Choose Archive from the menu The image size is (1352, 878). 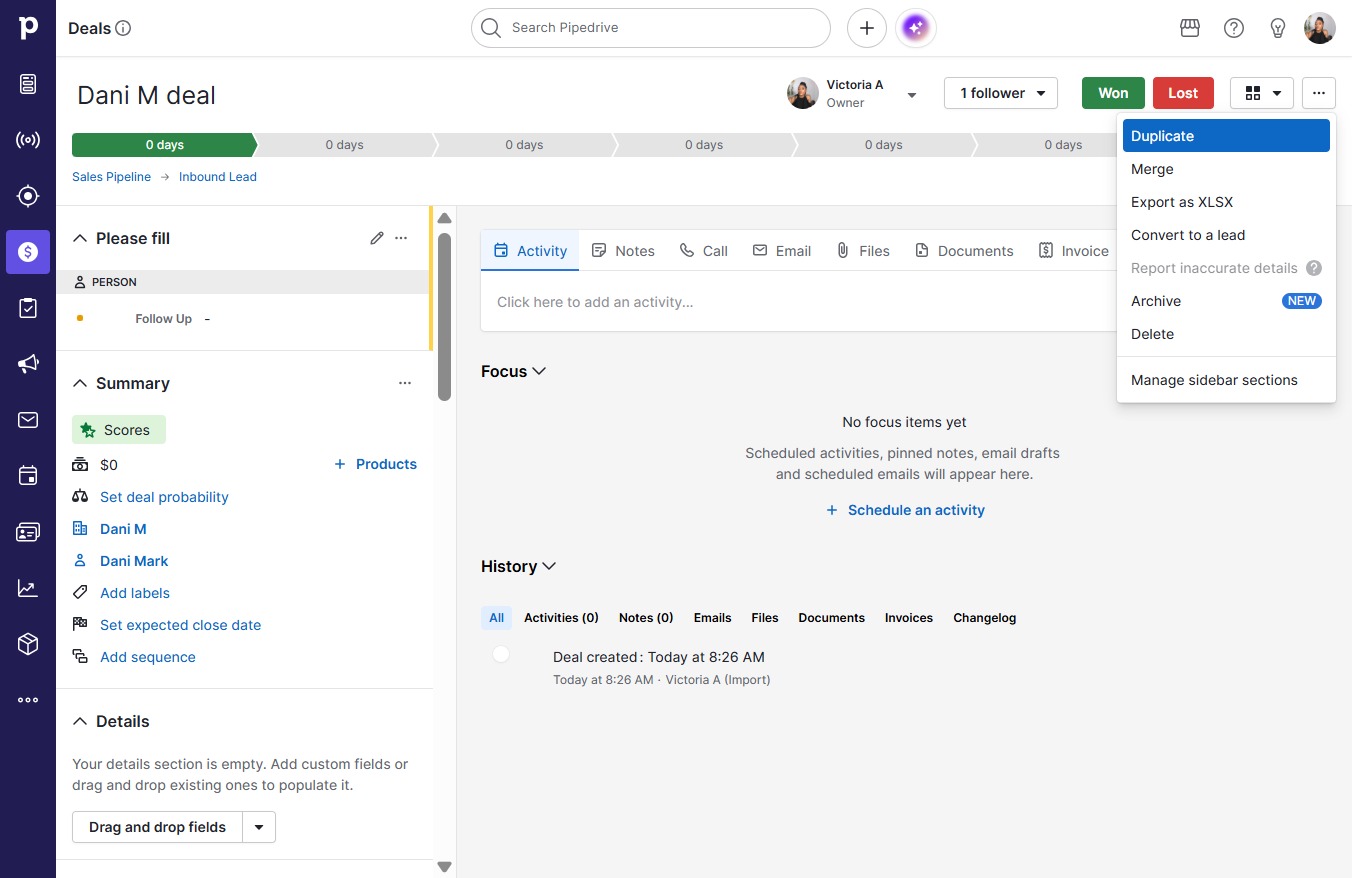tap(1226, 301)
